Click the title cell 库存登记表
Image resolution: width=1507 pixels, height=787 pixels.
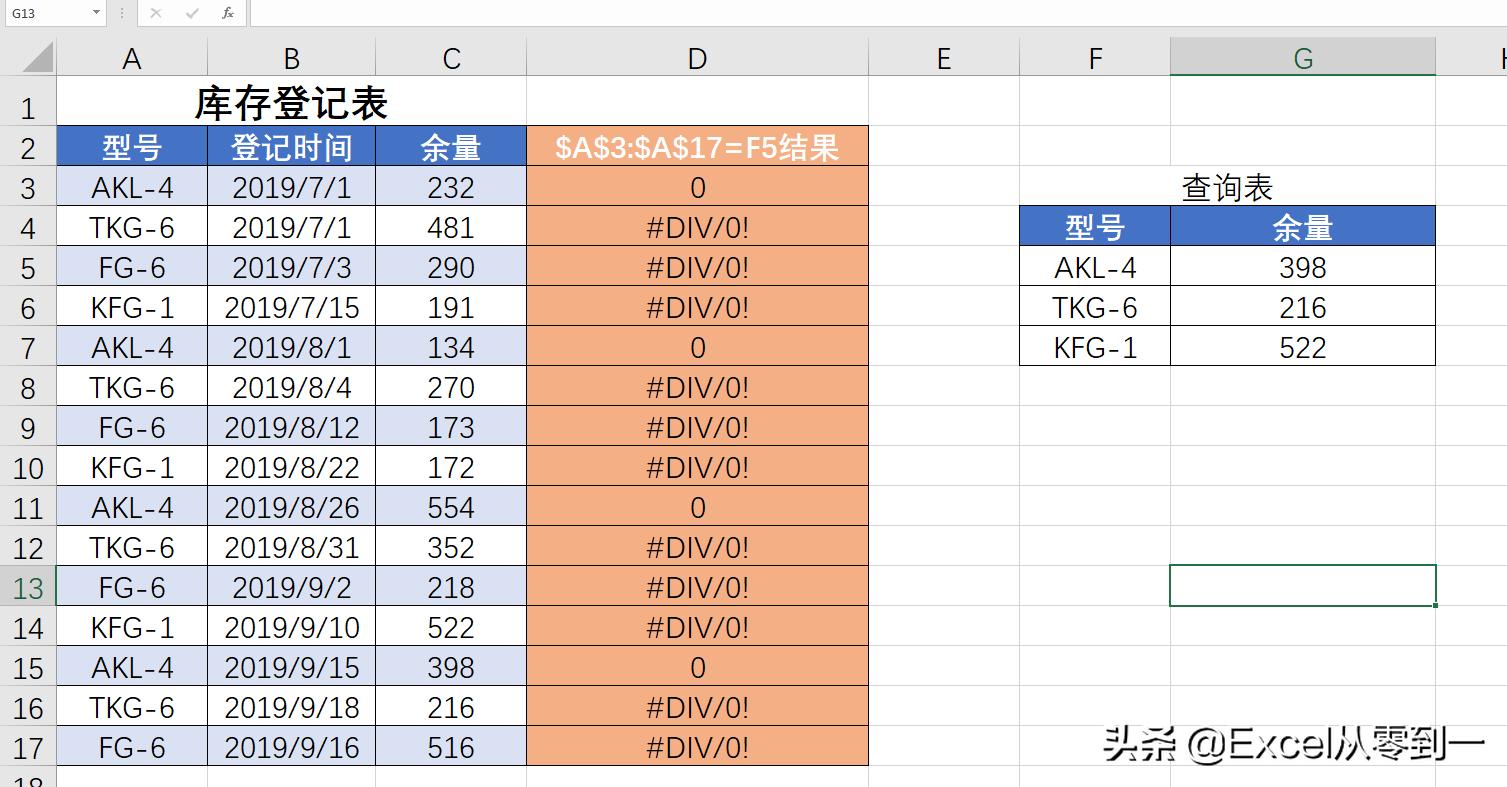(291, 105)
